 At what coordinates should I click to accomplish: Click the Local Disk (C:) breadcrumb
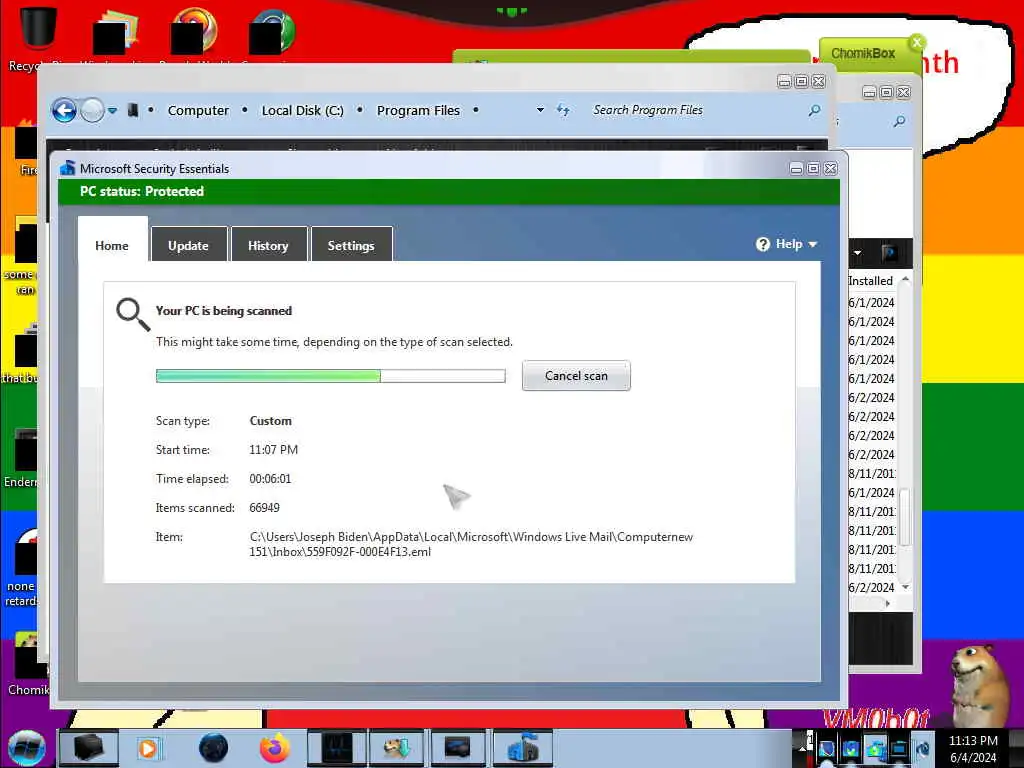point(302,110)
